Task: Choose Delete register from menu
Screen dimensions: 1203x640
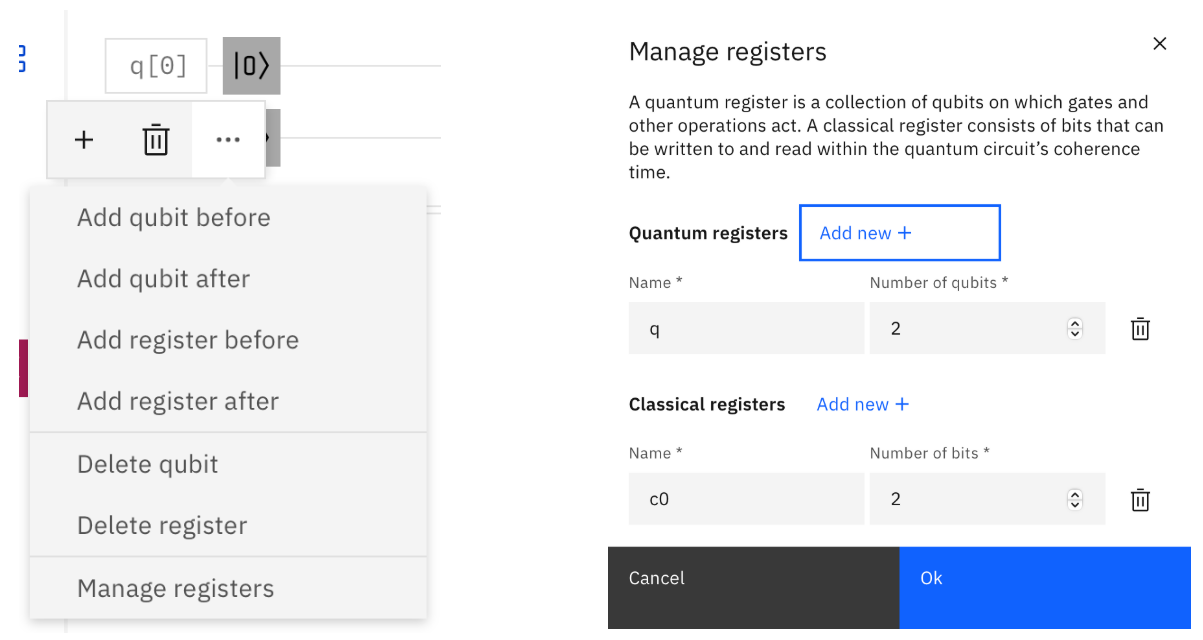Action: tap(162, 525)
